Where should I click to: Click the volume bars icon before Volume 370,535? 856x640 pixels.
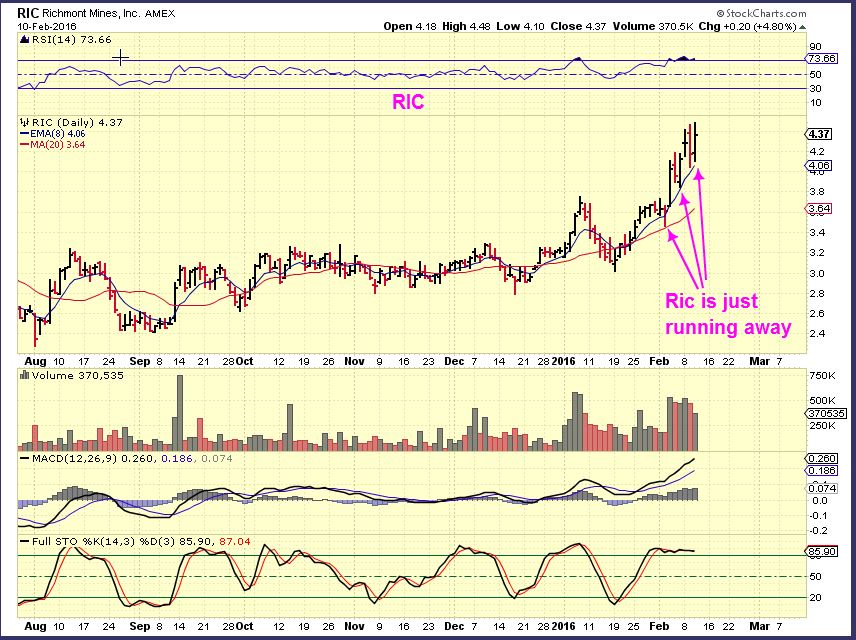coord(24,375)
